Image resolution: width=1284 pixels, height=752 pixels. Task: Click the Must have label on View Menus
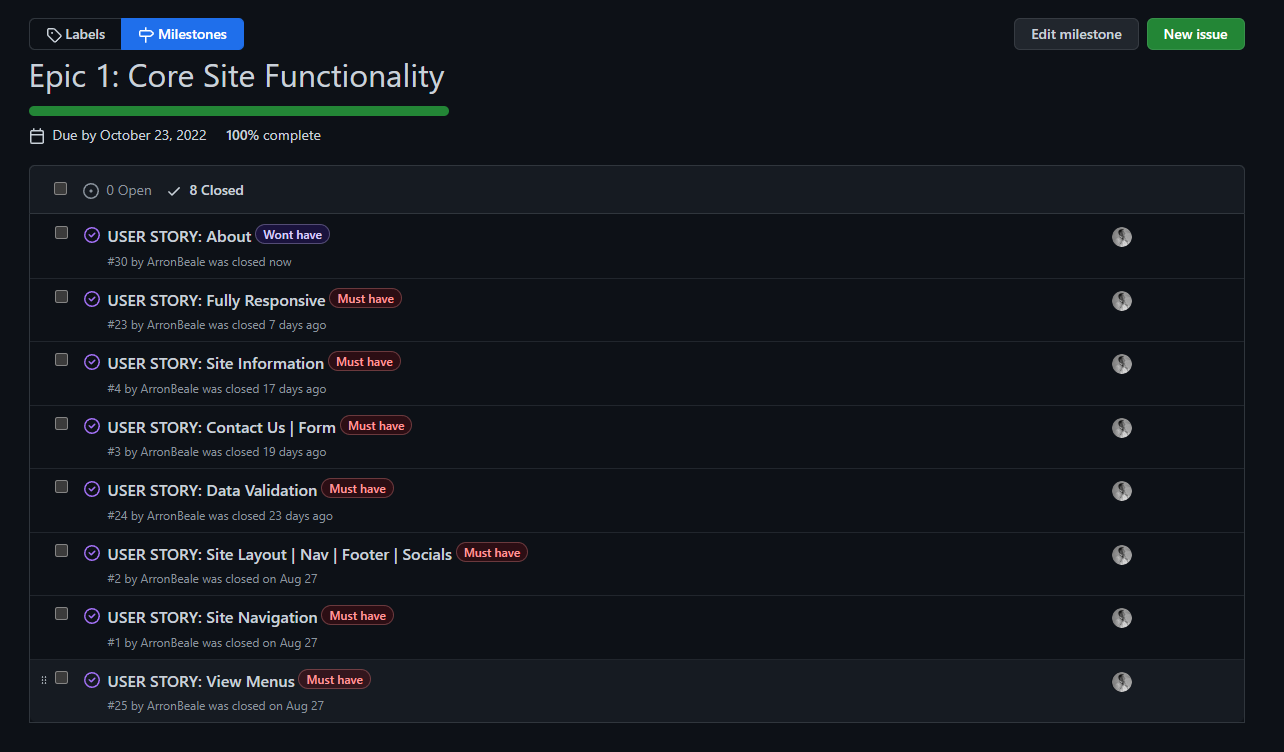(x=334, y=680)
